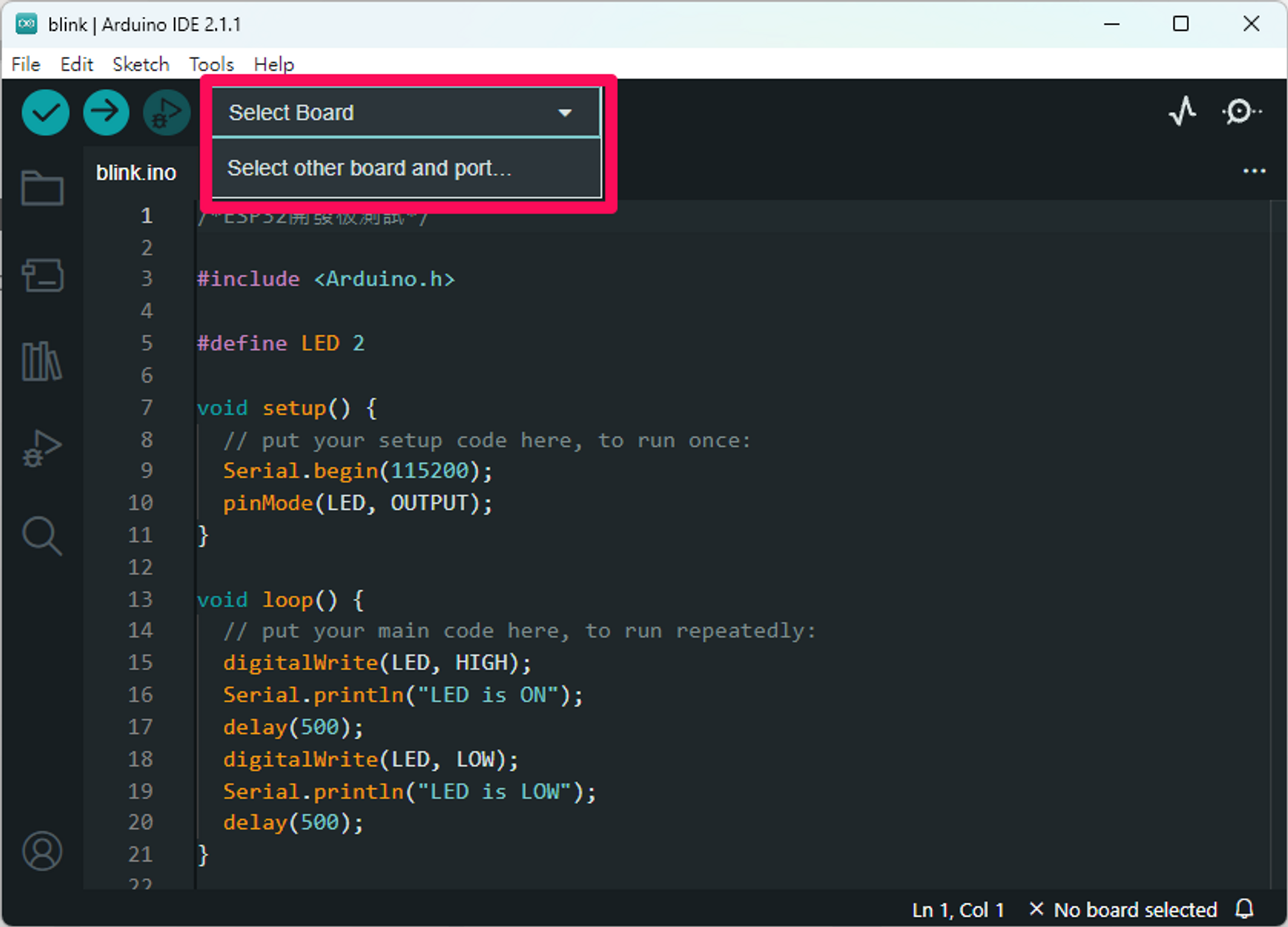Screen dimensions: 1288x927
Task: Switch to the blink.ino tab
Action: click(136, 173)
